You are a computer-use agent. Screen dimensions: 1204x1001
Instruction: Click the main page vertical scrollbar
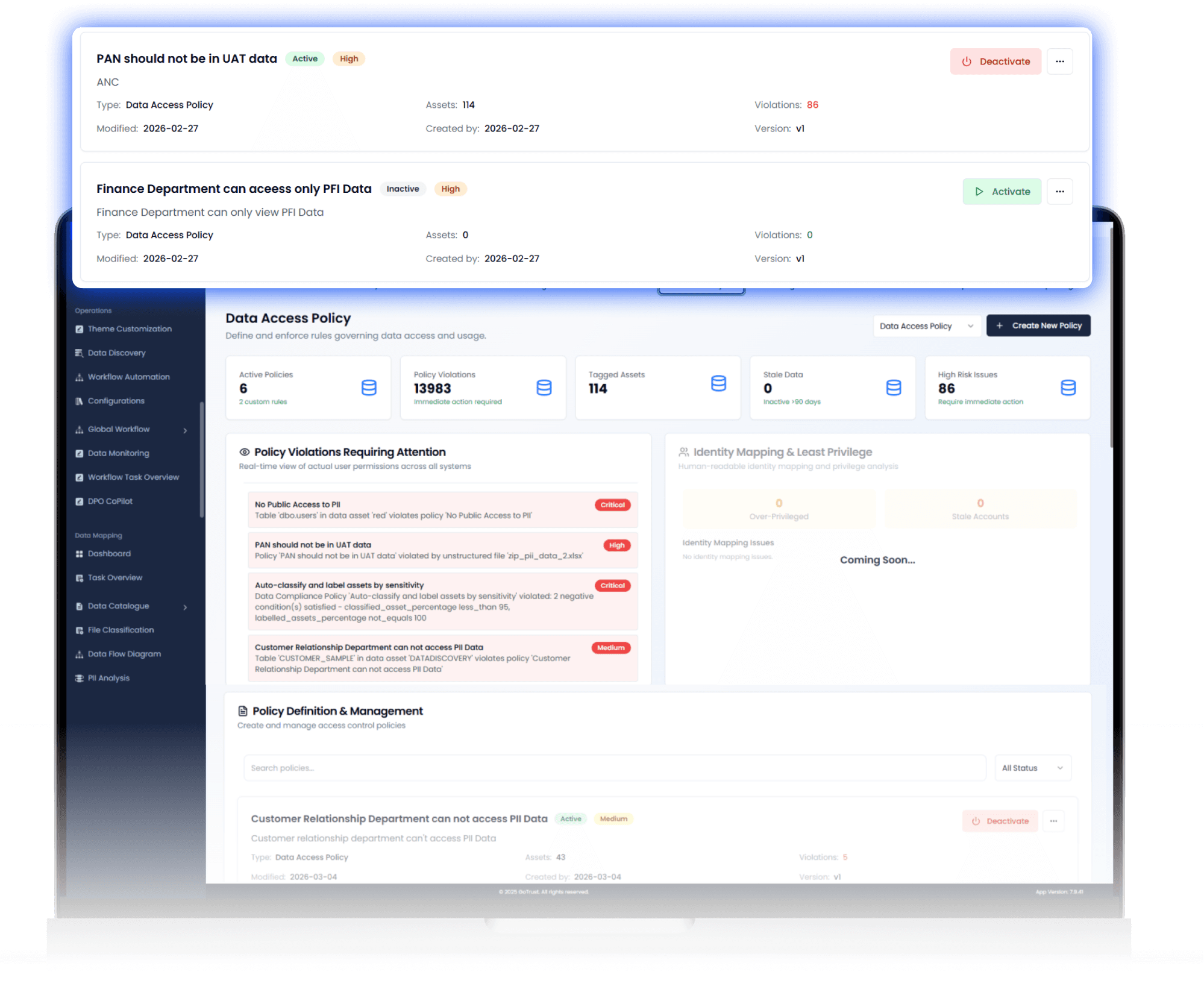click(1111, 337)
